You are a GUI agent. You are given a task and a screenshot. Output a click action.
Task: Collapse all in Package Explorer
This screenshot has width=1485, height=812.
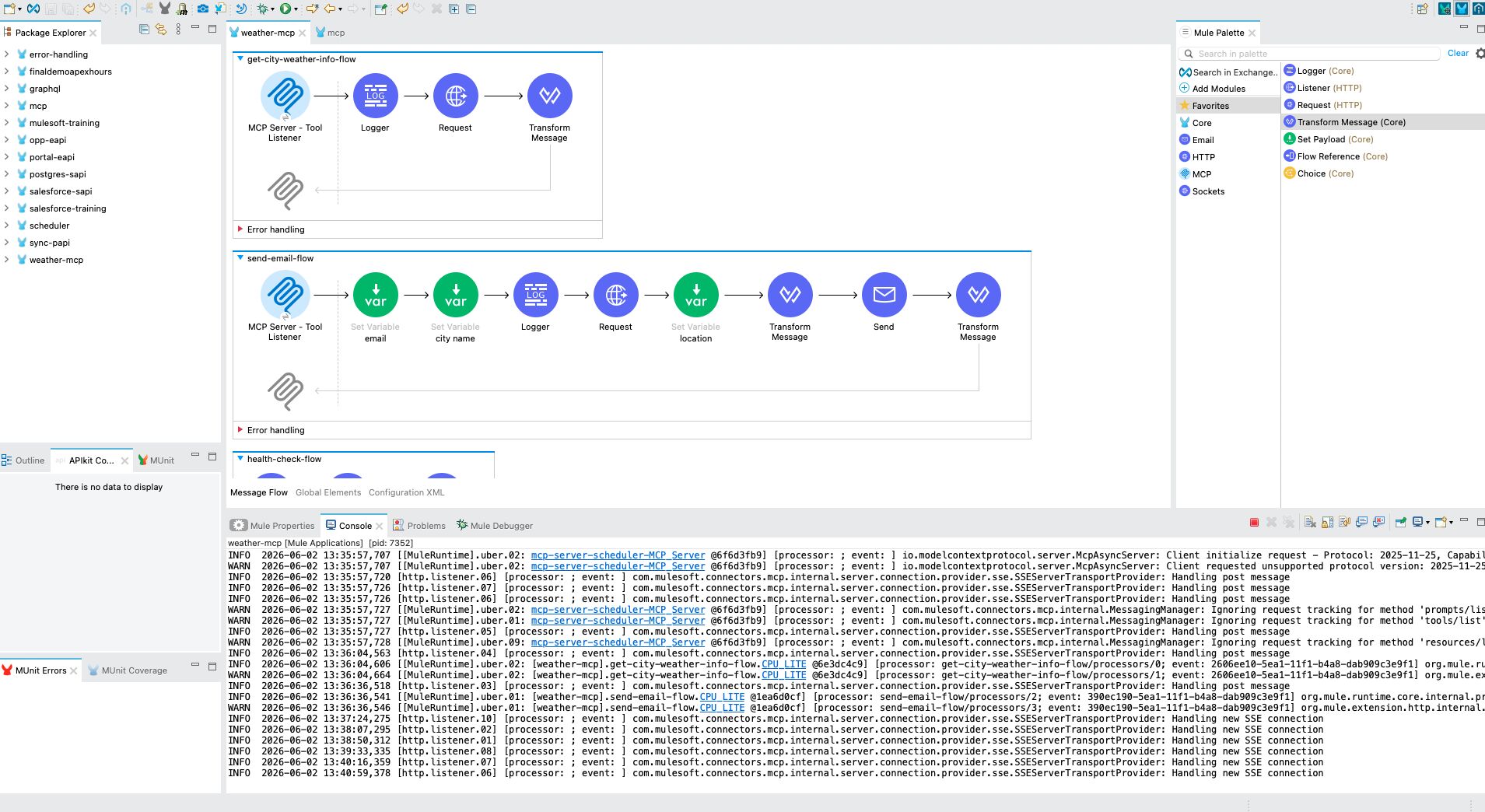[144, 30]
